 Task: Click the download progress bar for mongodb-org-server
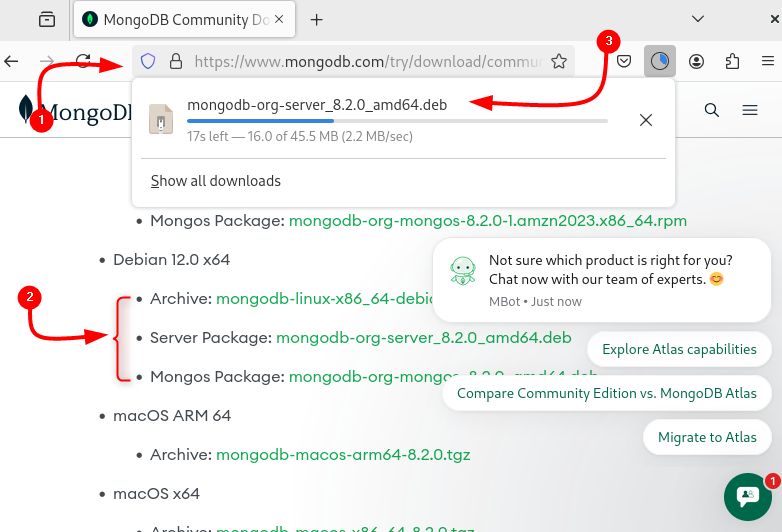397,121
